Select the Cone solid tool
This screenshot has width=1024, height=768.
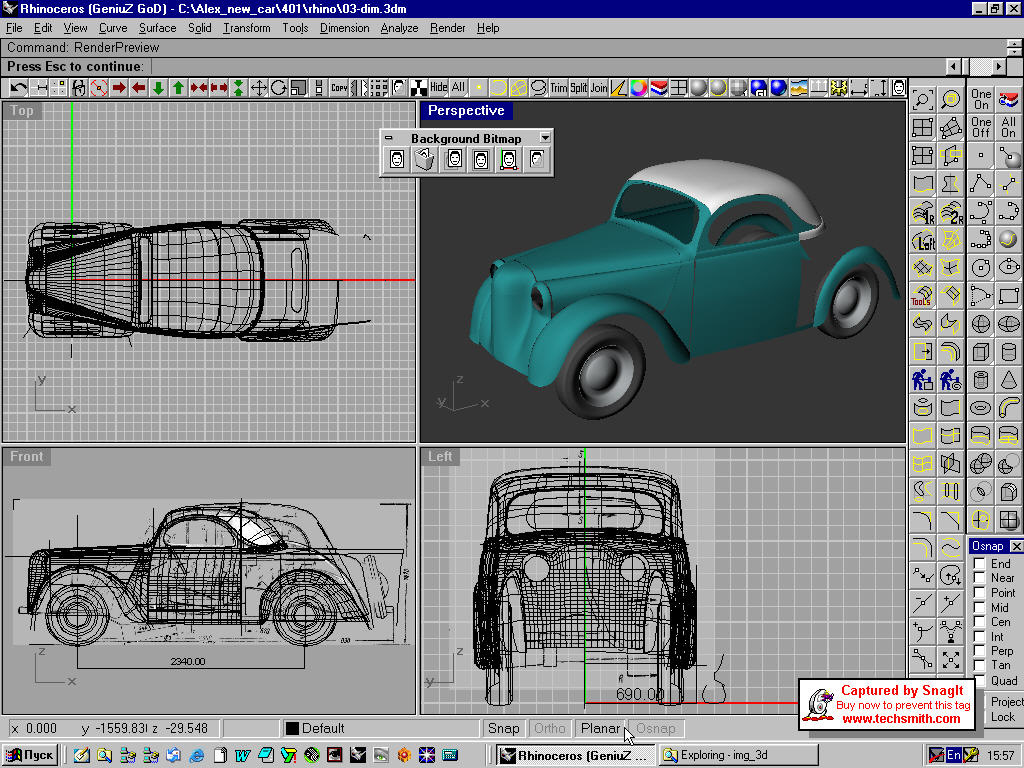coord(1008,380)
